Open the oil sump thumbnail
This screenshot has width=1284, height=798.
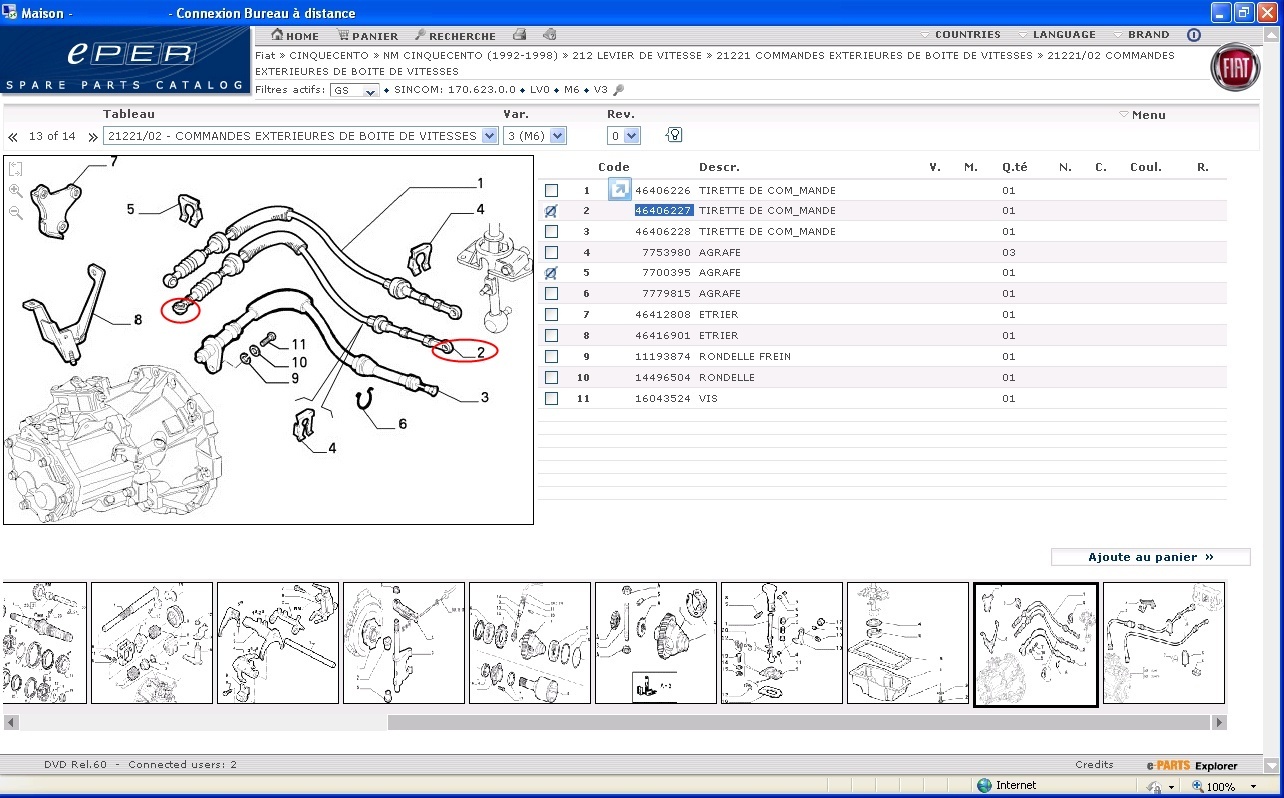[908, 643]
